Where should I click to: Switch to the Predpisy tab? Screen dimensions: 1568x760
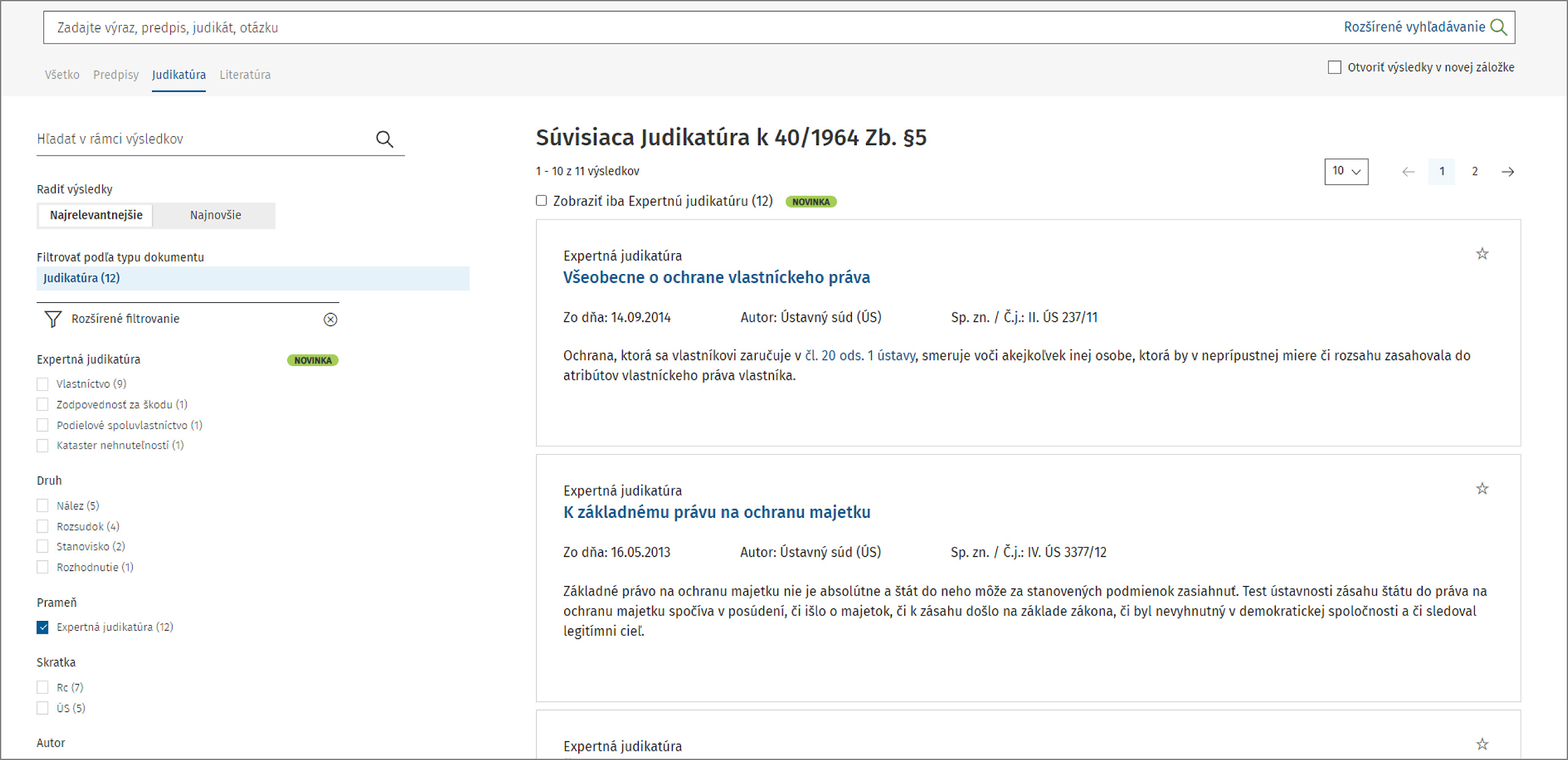click(x=116, y=75)
